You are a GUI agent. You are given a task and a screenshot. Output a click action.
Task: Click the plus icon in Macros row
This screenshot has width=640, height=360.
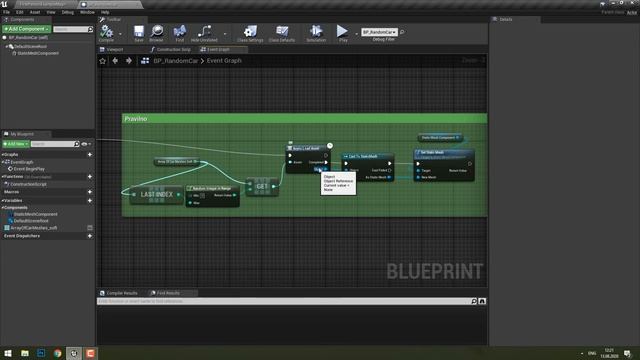tap(90, 192)
